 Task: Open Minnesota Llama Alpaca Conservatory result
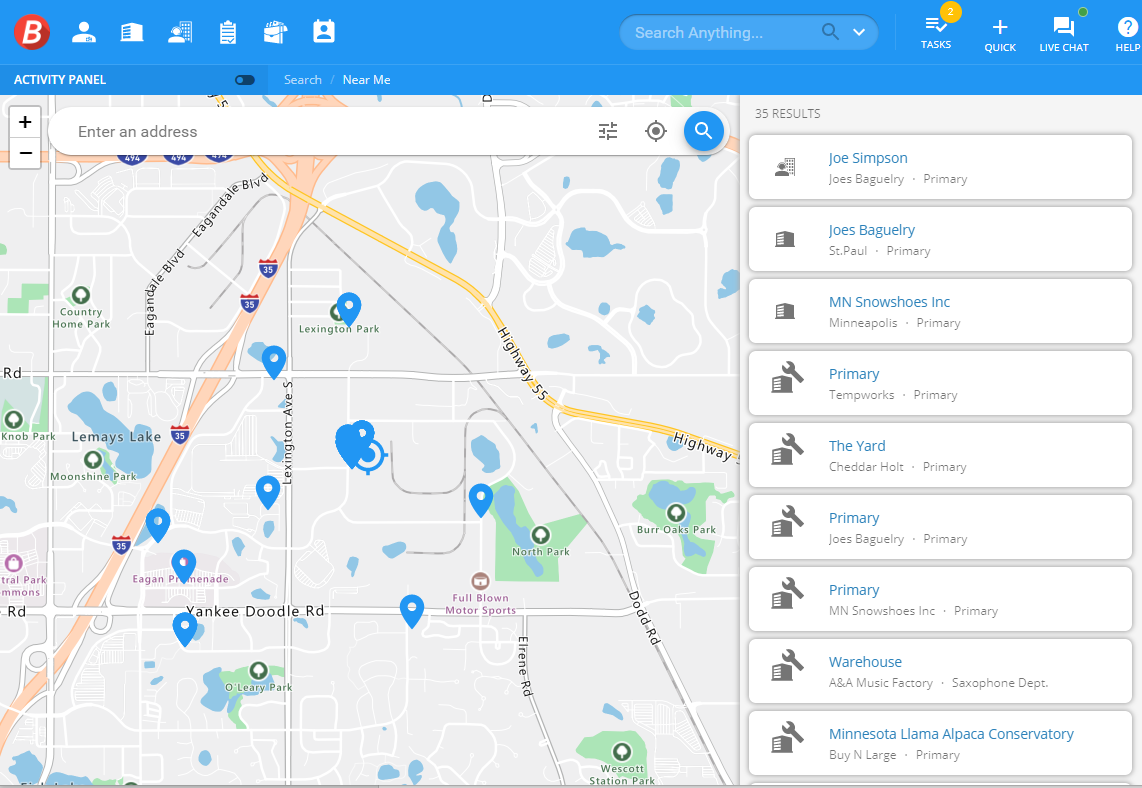click(940, 744)
